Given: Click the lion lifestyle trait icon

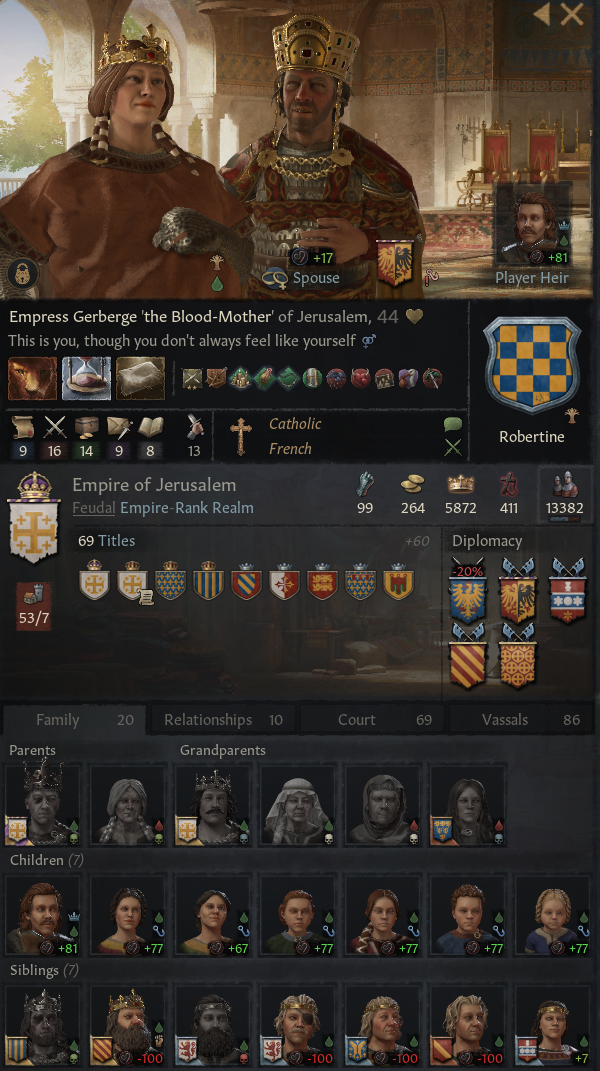Looking at the screenshot, I should 32,378.
